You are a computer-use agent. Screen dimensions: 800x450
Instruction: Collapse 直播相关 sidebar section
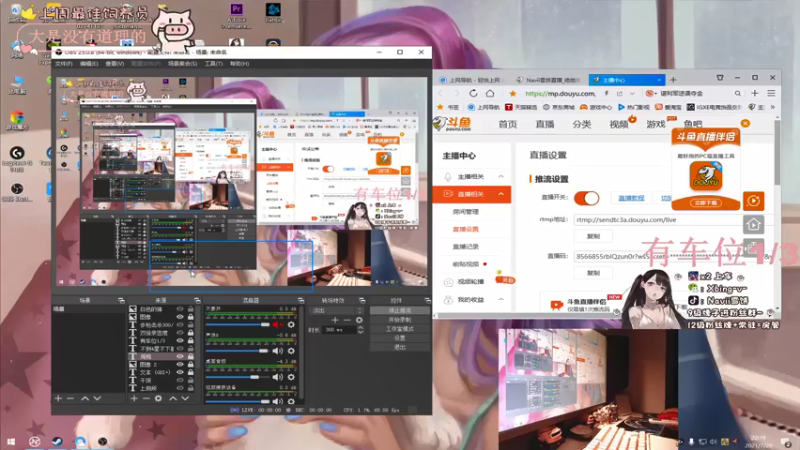(501, 194)
